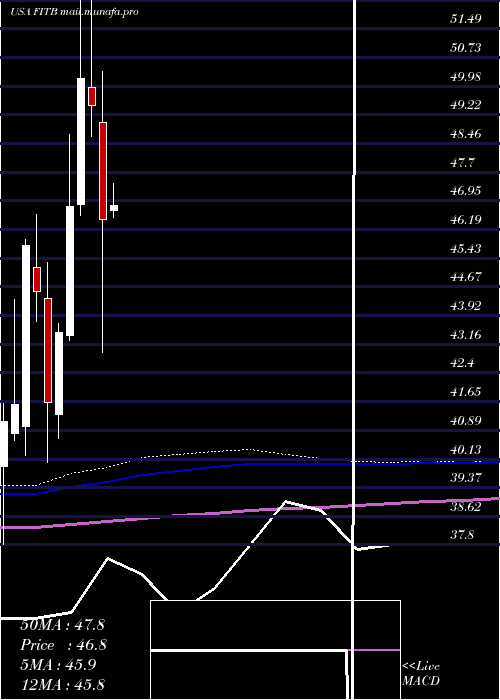
Task: Click the 47.7 price axis label
Action: click(462, 162)
